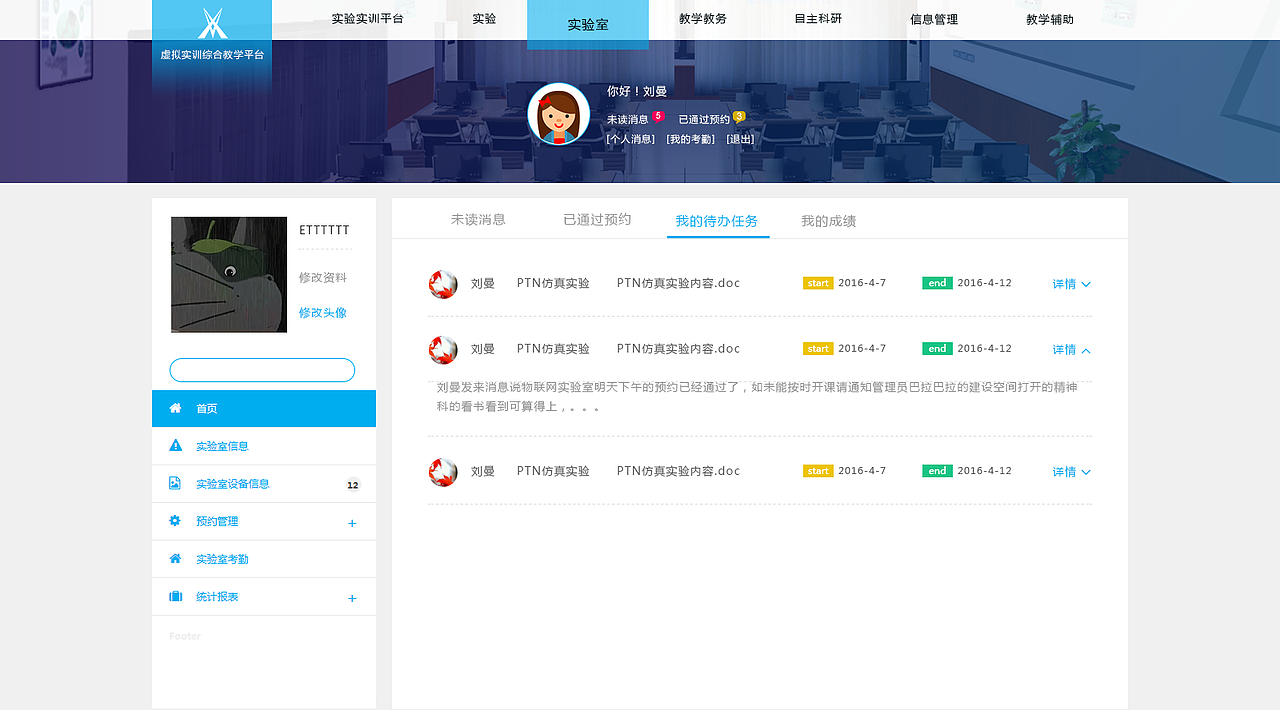Open 实验室设备信息 in the sidebar
Viewport: 1280px width, 710px height.
pos(264,484)
